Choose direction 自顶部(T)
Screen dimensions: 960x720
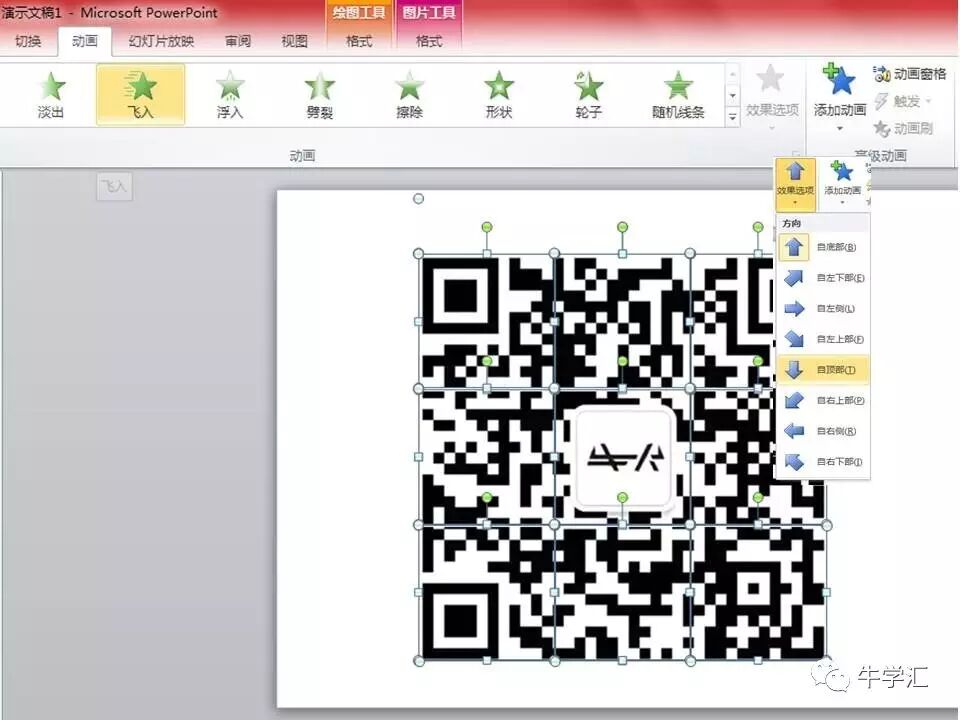pyautogui.click(x=823, y=369)
